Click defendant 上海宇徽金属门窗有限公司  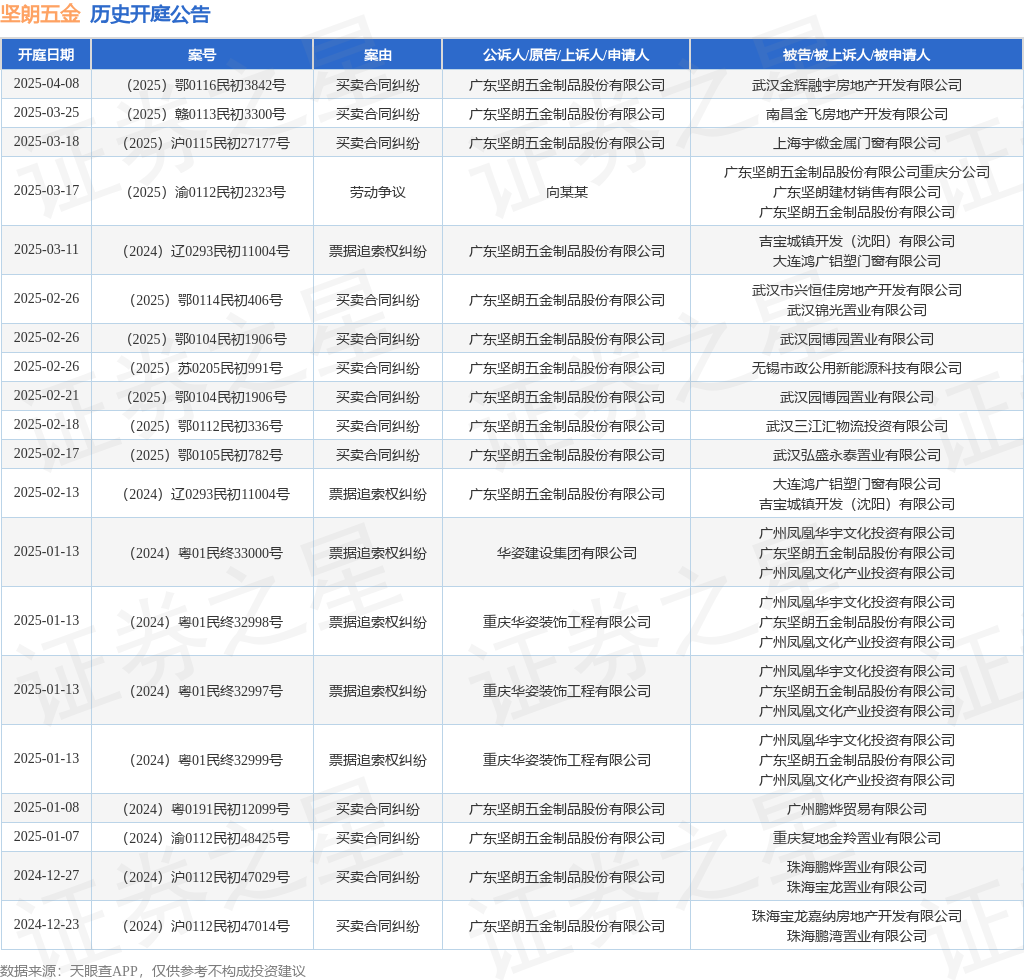click(x=857, y=143)
